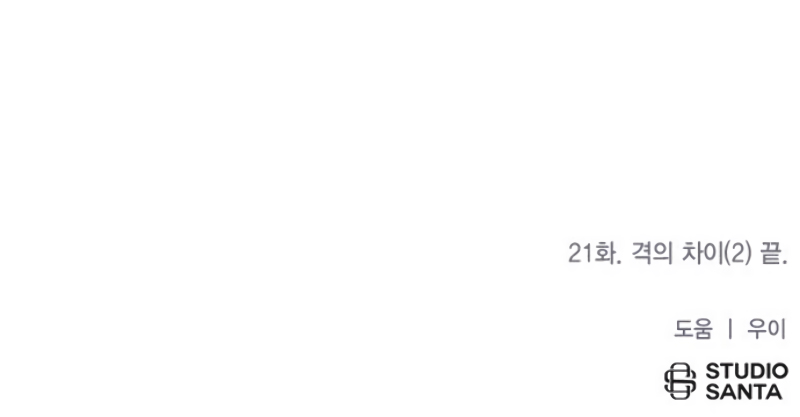
Task: Click the 우이 assistant name
Action: tap(766, 329)
